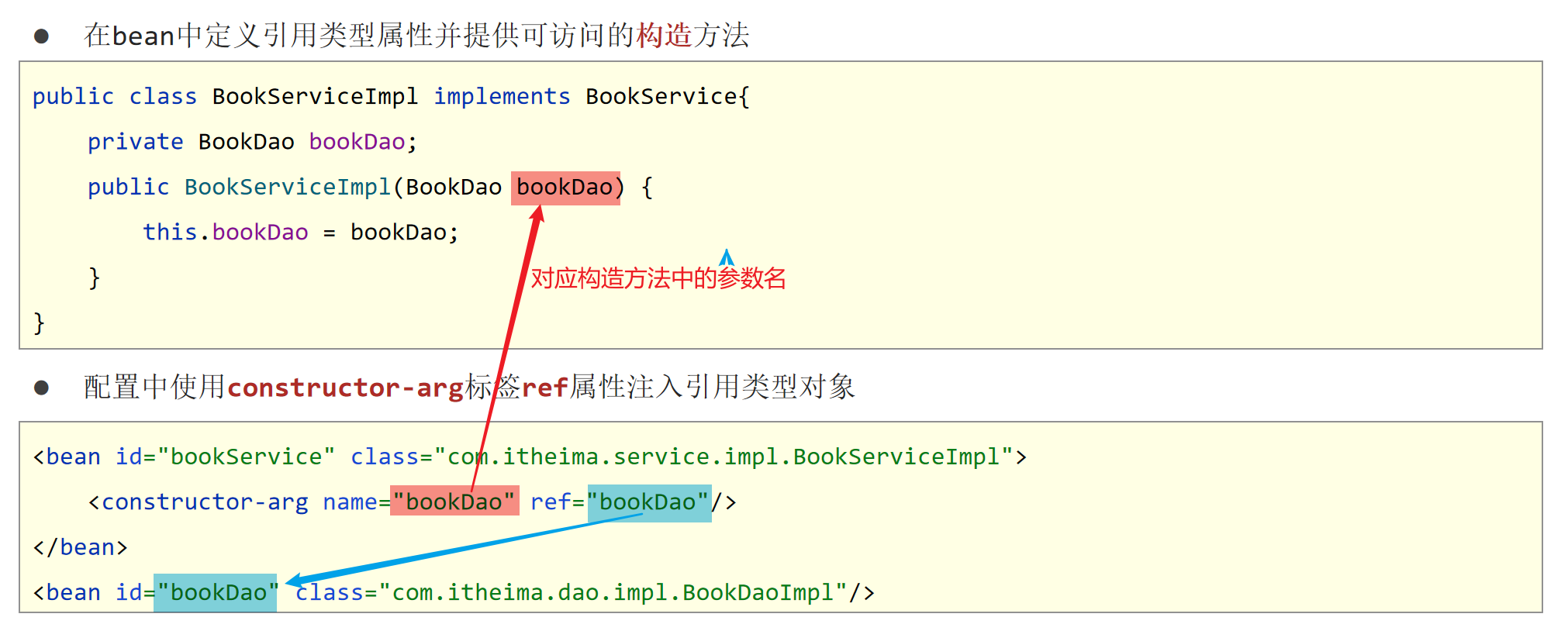Click the red arrowhead pointing at constructor parameter
The image size is (1568, 631).
click(537, 214)
